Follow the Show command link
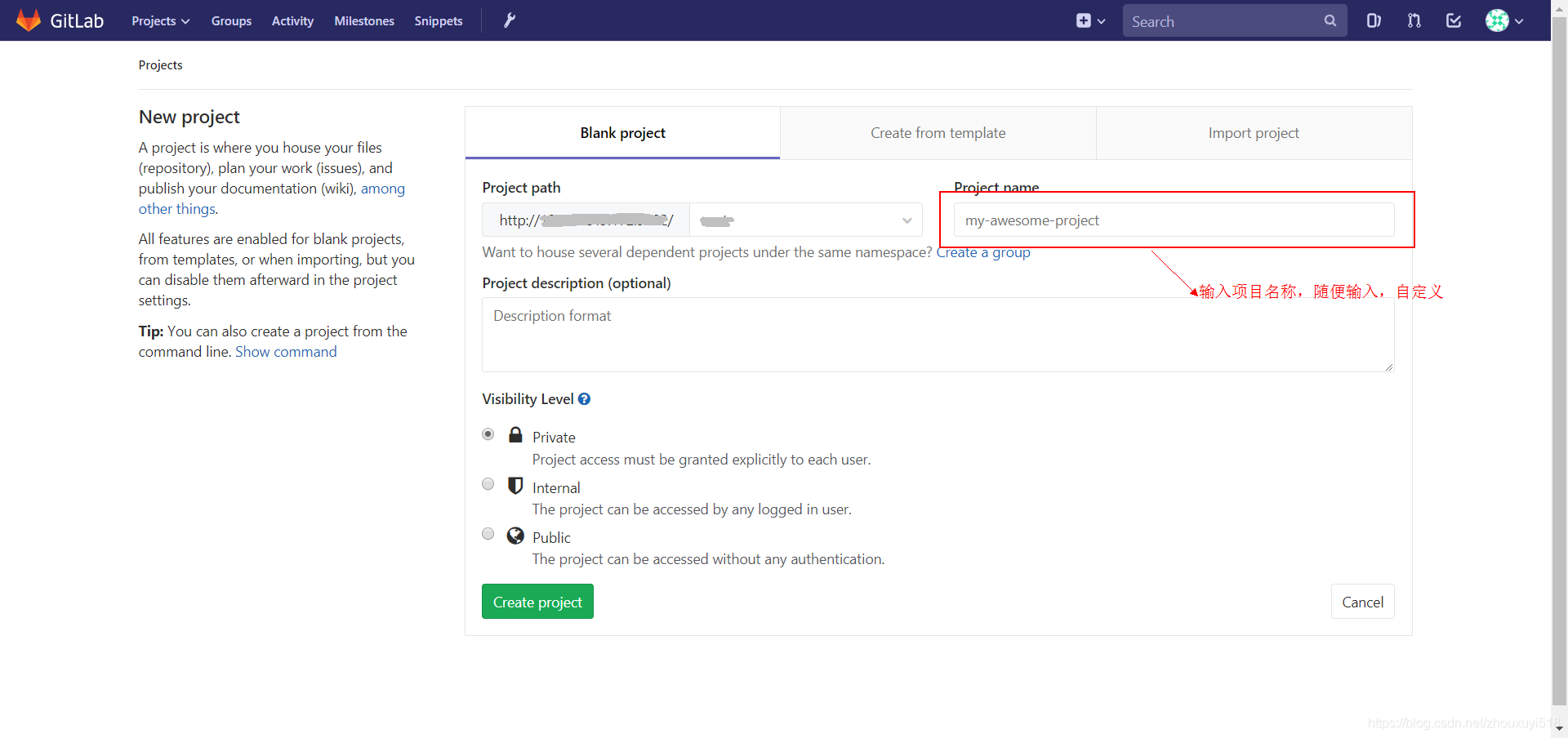 (x=286, y=352)
